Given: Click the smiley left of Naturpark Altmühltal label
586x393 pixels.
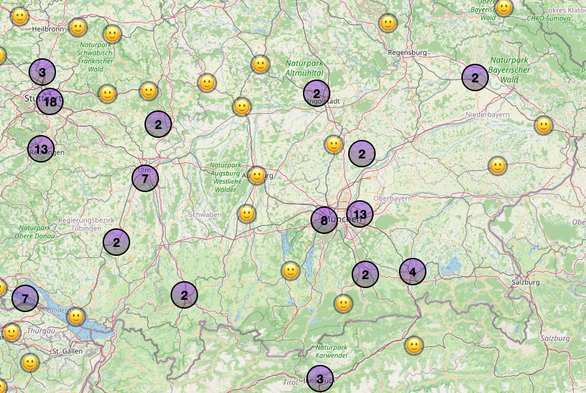Looking at the screenshot, I should 260,64.
